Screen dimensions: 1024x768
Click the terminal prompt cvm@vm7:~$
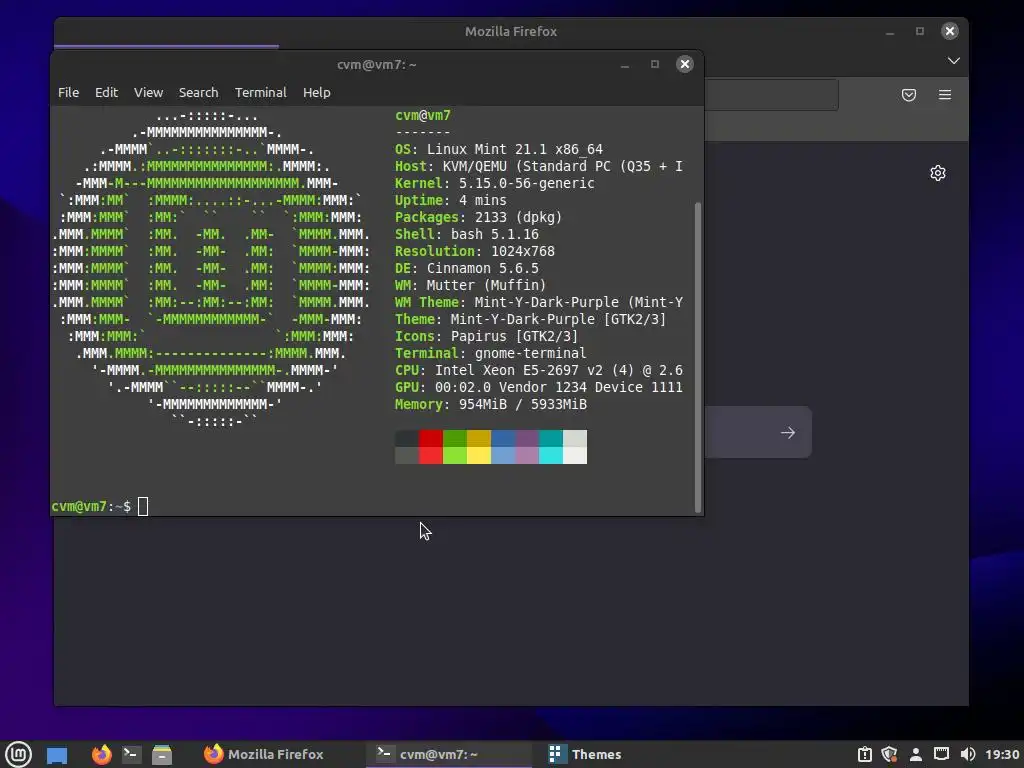[91, 506]
